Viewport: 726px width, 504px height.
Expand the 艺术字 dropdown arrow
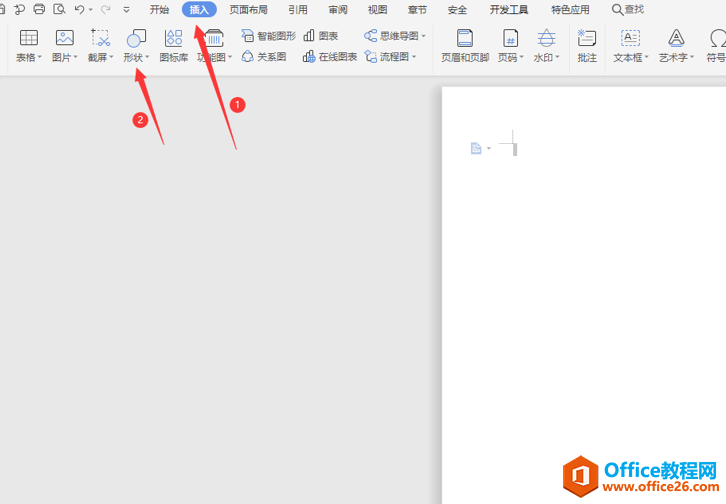[692, 57]
